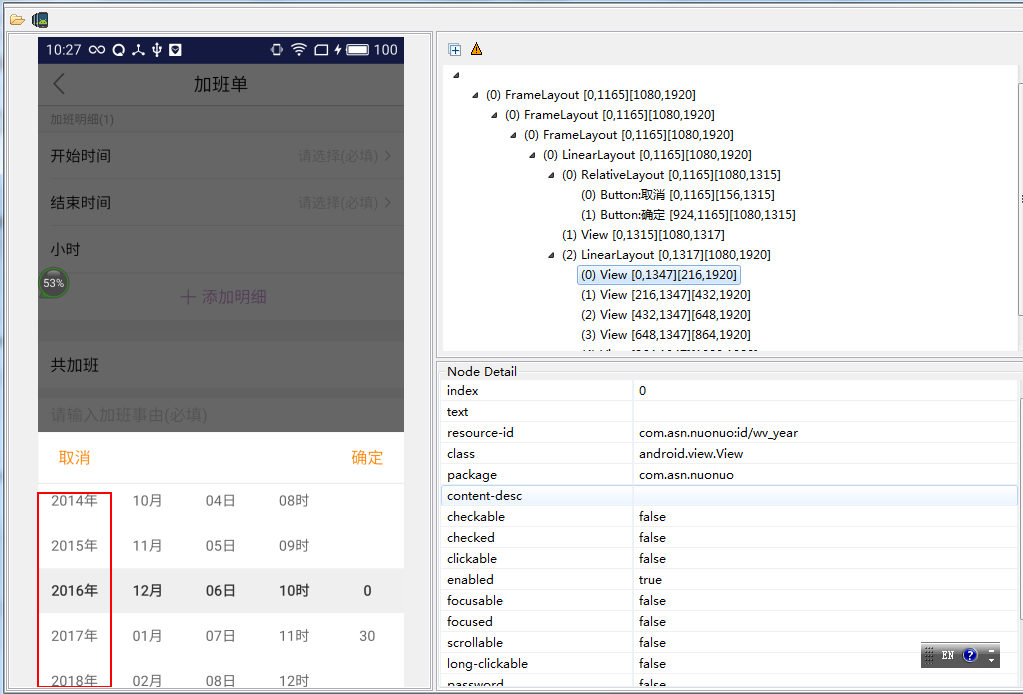Click the focusable row label
1023x694 pixels.
(475, 601)
